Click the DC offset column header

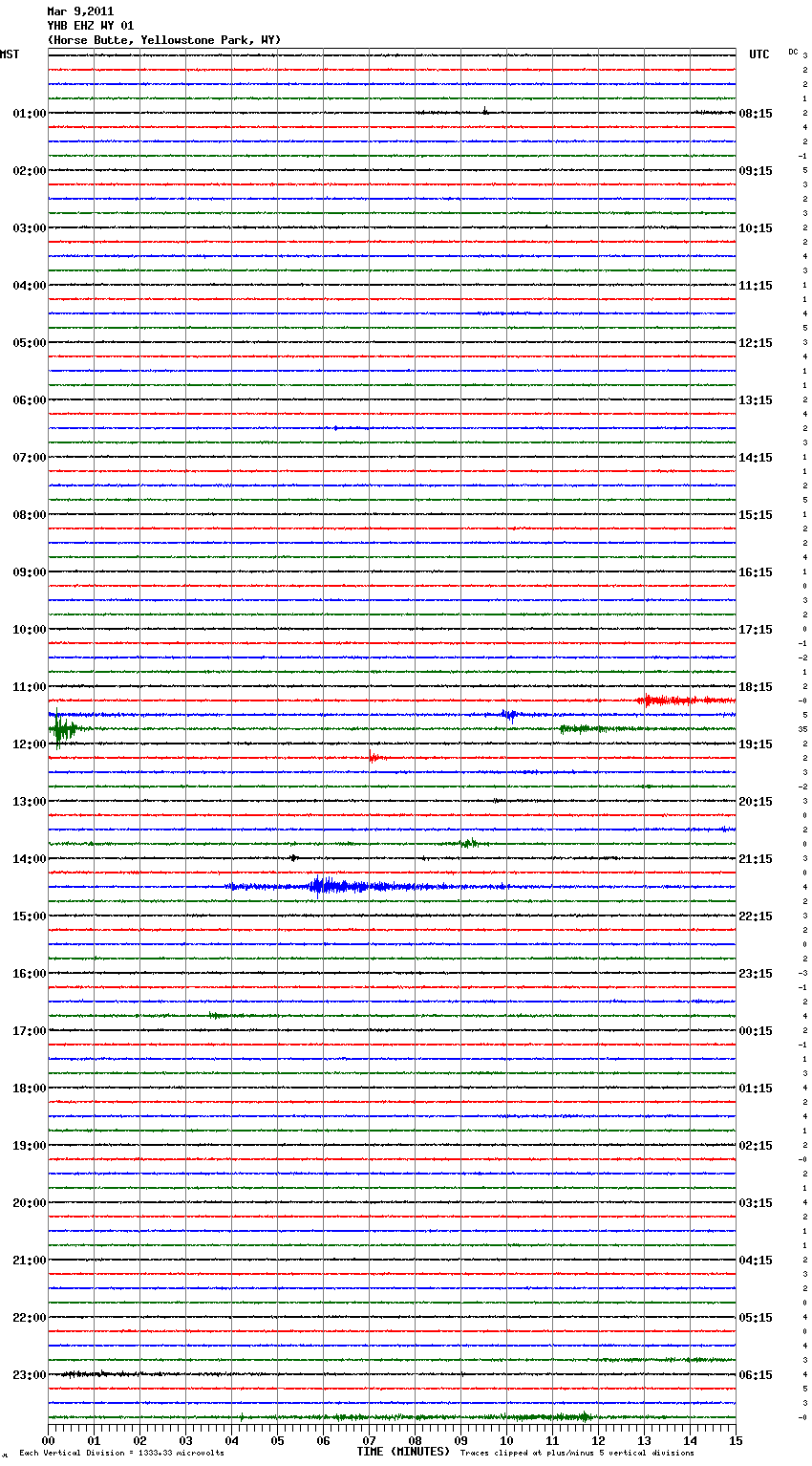tap(793, 52)
